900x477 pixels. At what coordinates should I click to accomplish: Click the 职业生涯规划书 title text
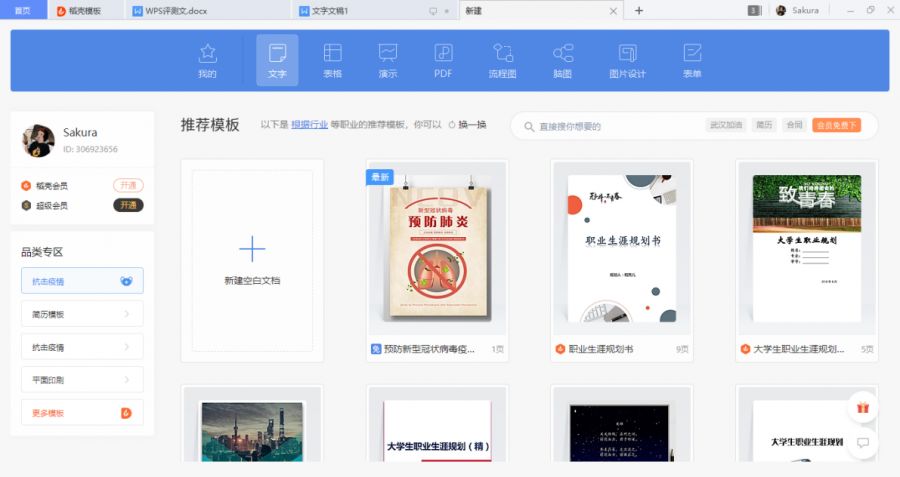(600, 349)
